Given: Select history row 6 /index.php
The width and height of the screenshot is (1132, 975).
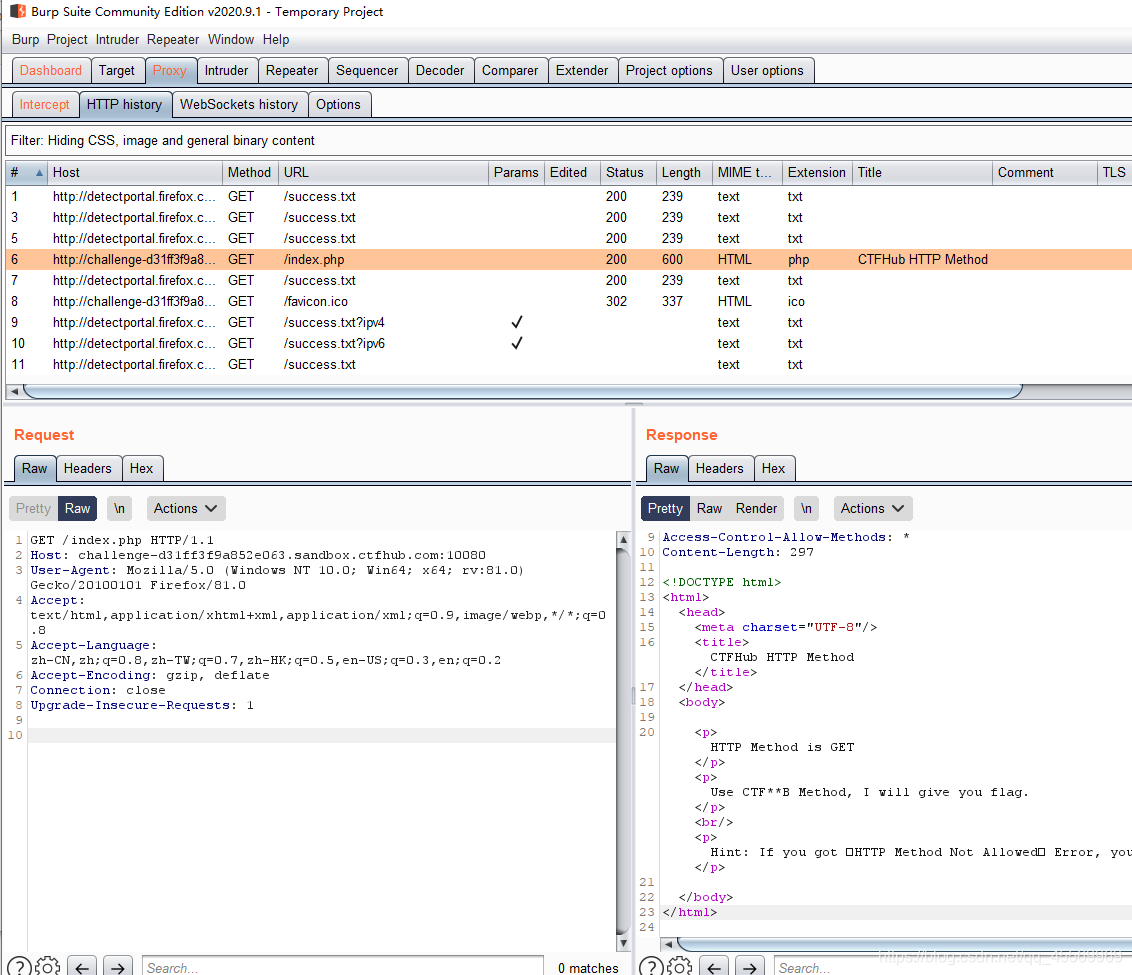Looking at the screenshot, I should (x=569, y=259).
